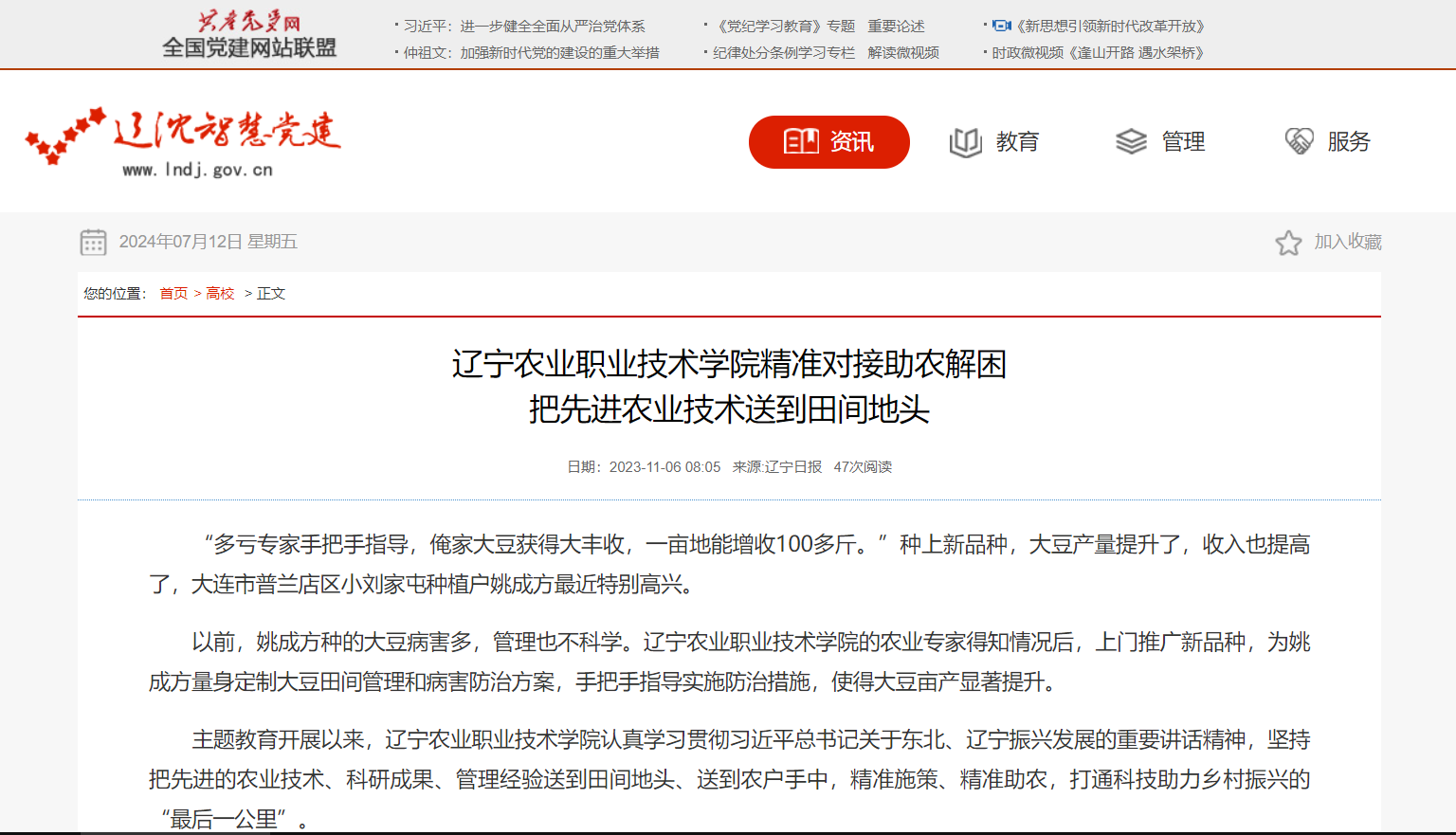Click the 全国党建网站联盟 logo
The image size is (1456, 835).
(249, 35)
